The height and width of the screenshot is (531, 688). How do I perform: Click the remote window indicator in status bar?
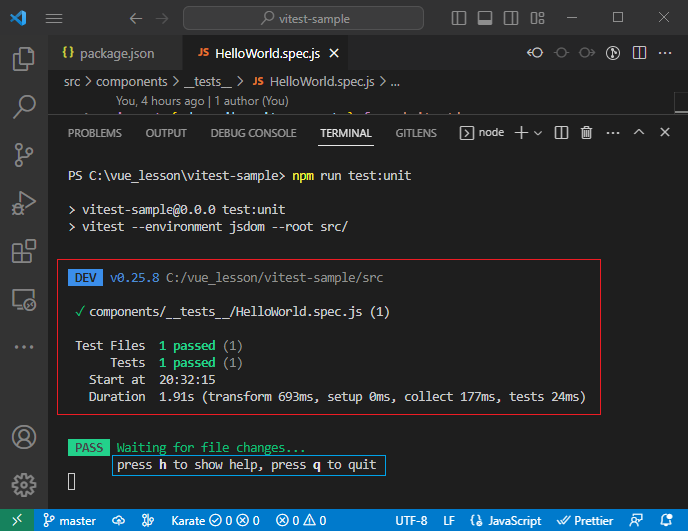17,520
